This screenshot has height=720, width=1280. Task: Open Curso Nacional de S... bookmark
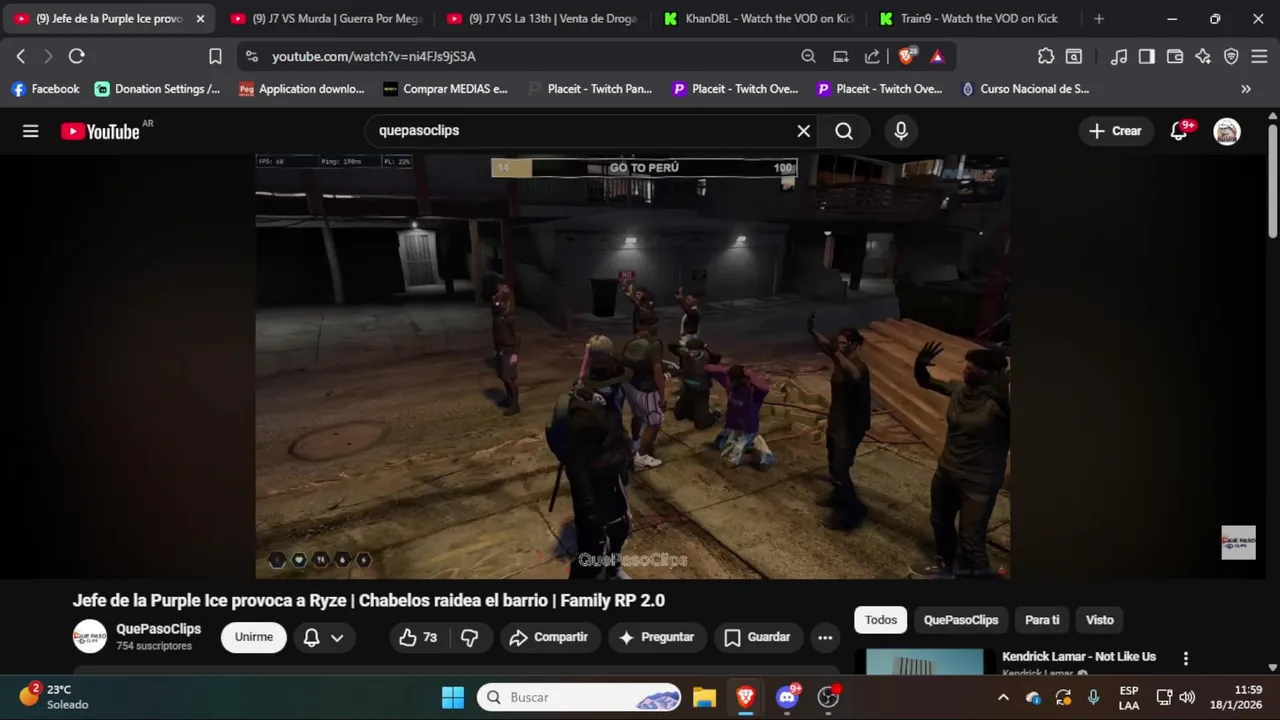[1024, 89]
